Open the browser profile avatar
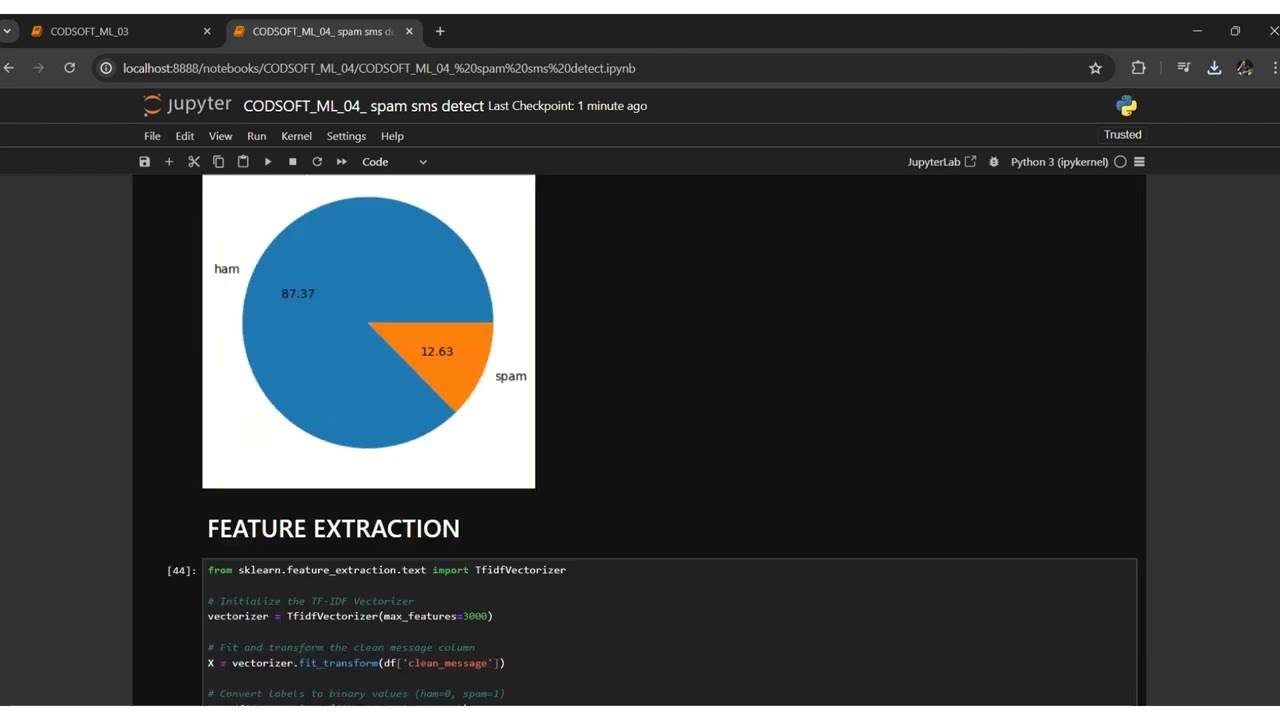This screenshot has height=720, width=1280. point(1245,68)
